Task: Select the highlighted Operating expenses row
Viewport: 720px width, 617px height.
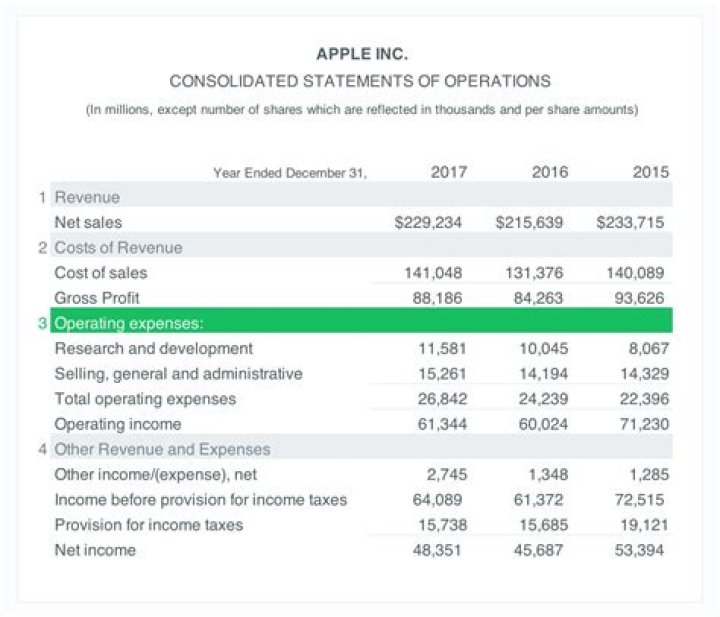Action: click(360, 322)
